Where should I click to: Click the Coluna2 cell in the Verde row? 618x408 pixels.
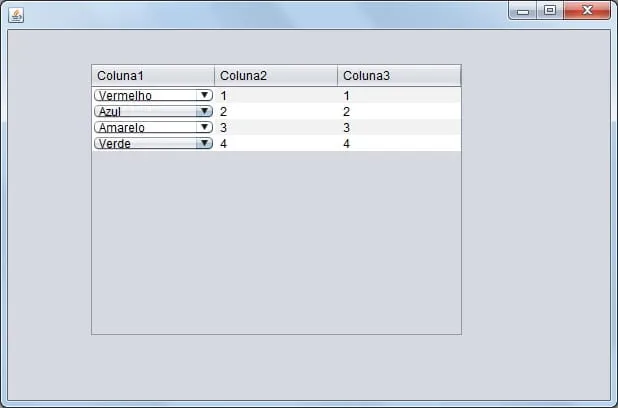point(276,143)
